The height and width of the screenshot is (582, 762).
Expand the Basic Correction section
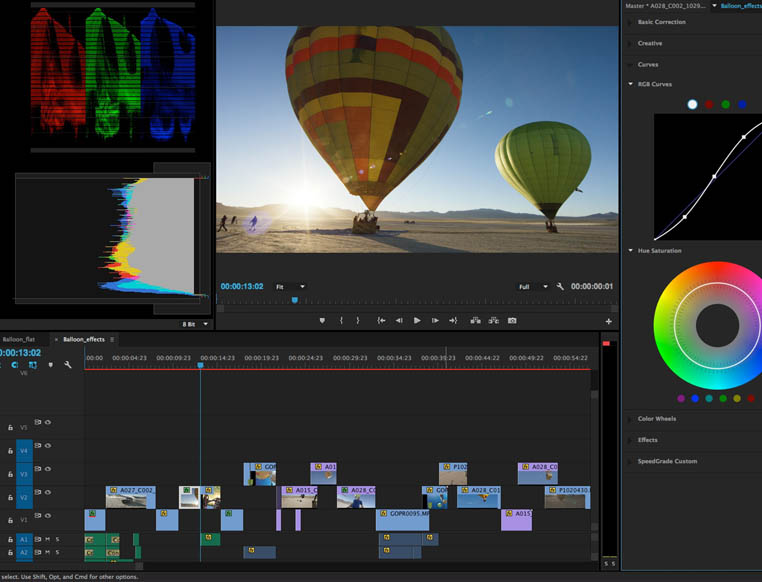click(630, 22)
